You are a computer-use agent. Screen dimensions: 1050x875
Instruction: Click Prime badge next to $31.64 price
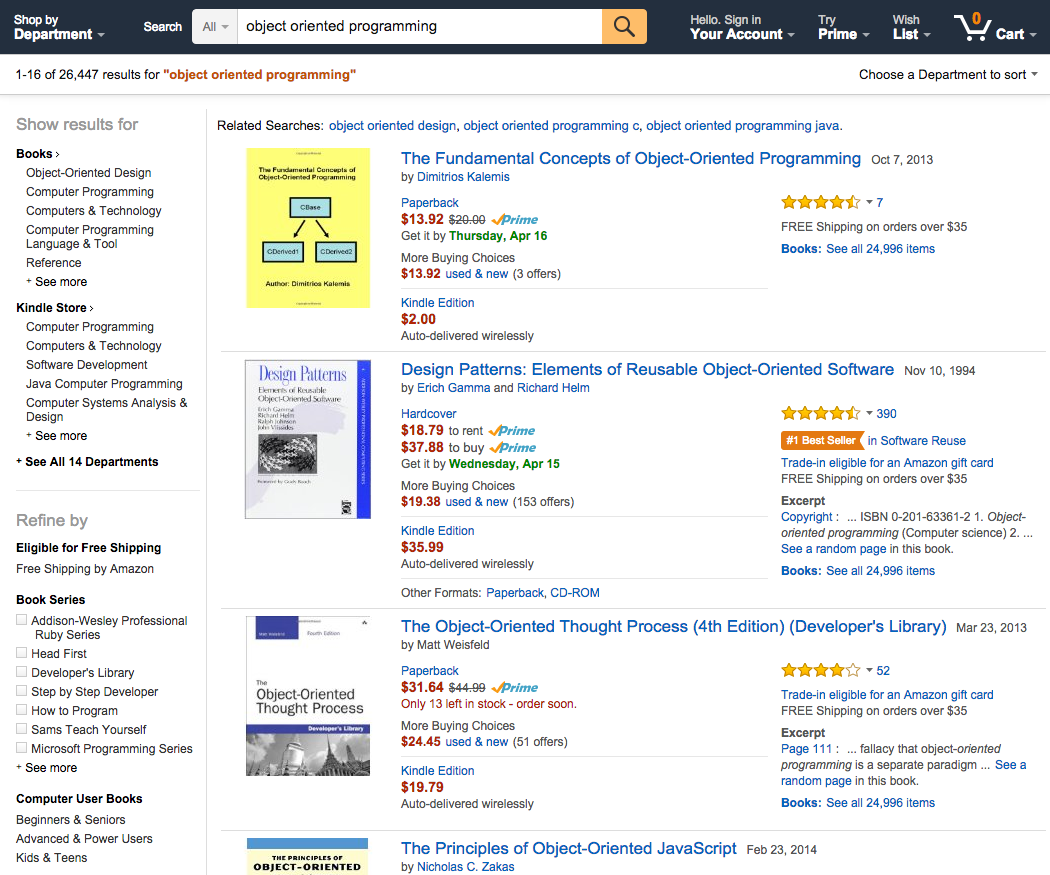coord(514,688)
